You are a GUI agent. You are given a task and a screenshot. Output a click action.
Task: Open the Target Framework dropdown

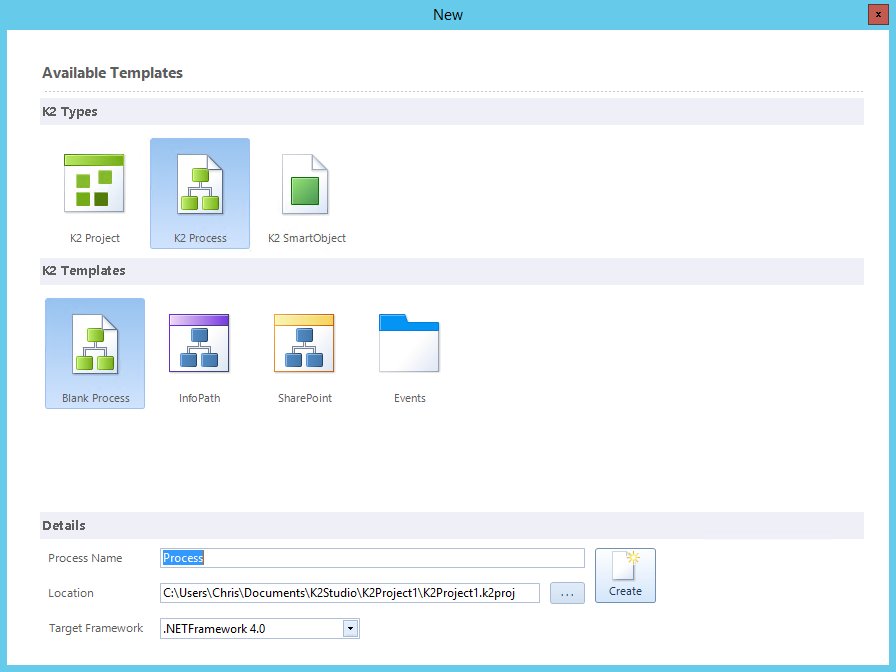click(350, 629)
